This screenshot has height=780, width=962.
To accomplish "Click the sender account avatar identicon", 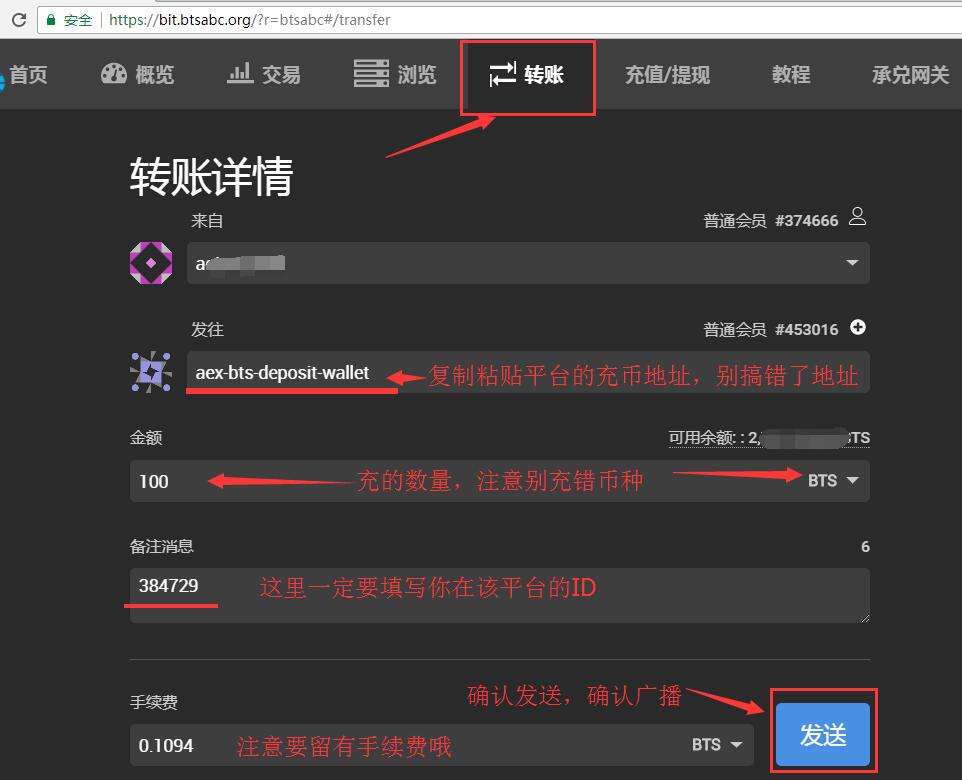I will click(151, 263).
